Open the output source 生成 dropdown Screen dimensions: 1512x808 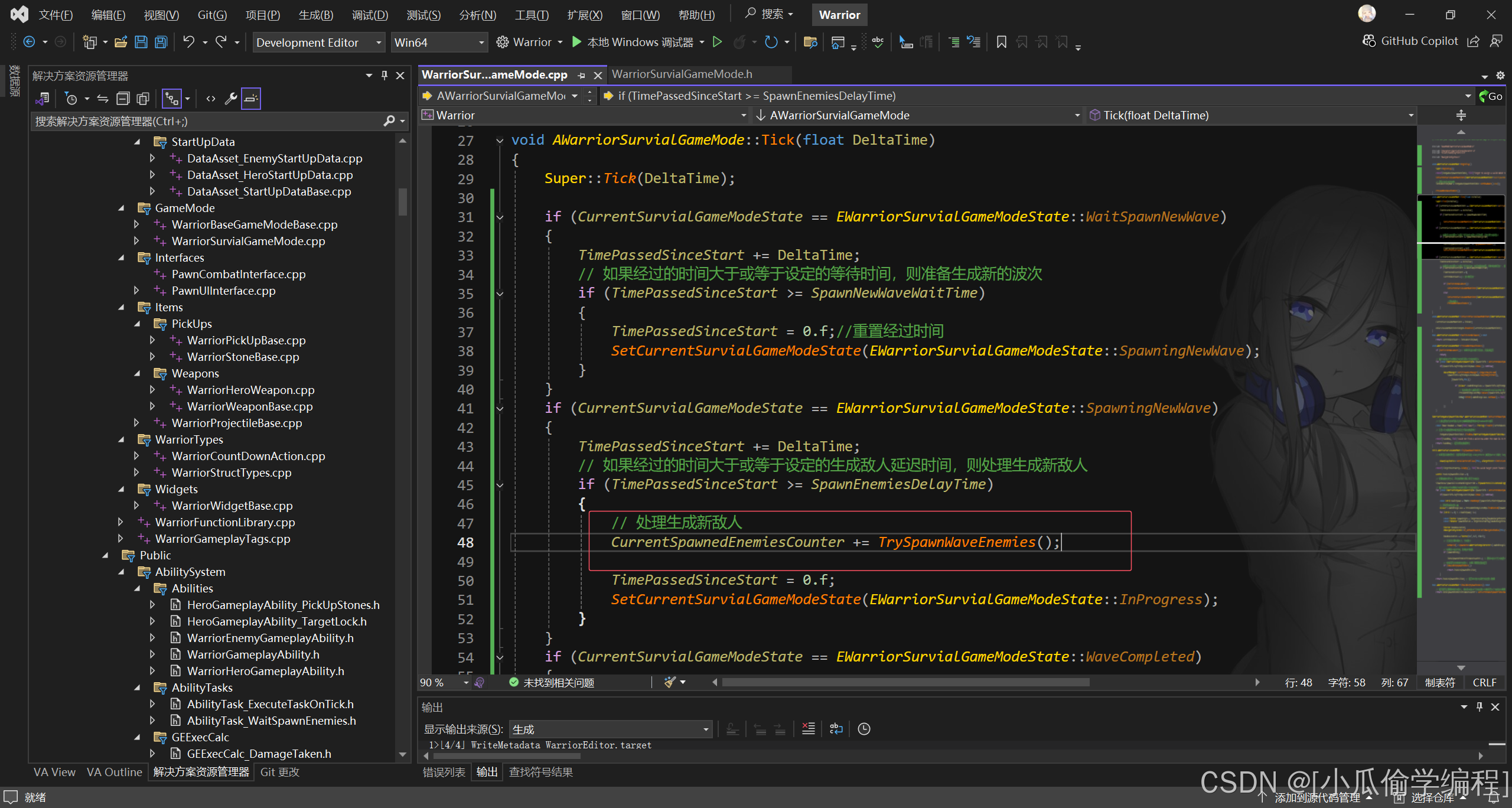coord(611,729)
